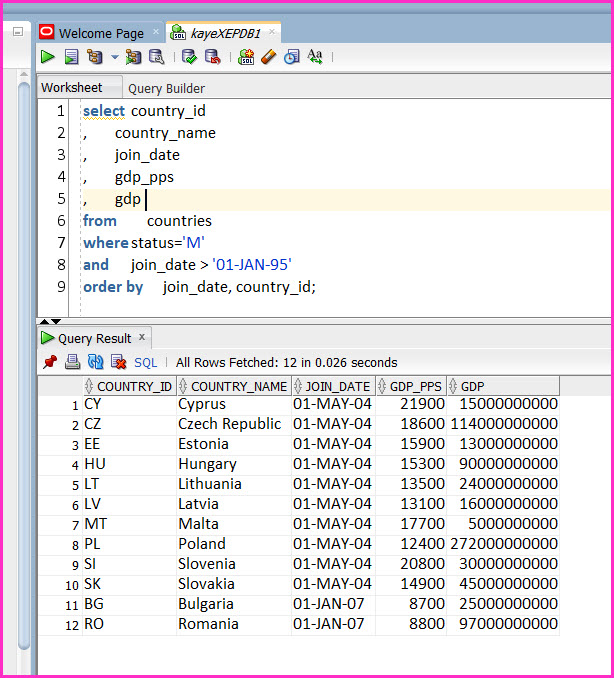The height and width of the screenshot is (678, 614).
Task: Click the Delete row red X icon
Action: pos(118,362)
